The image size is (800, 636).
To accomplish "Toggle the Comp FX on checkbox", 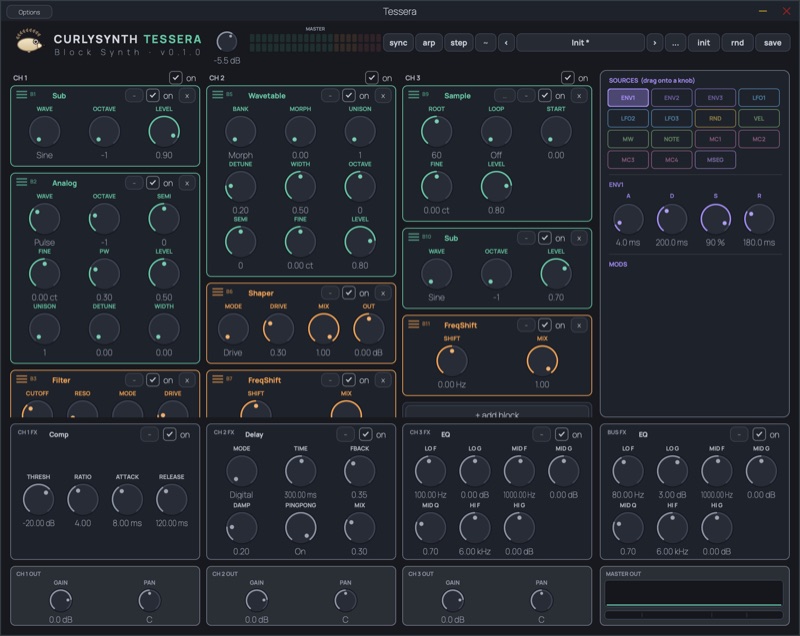I will [169, 435].
